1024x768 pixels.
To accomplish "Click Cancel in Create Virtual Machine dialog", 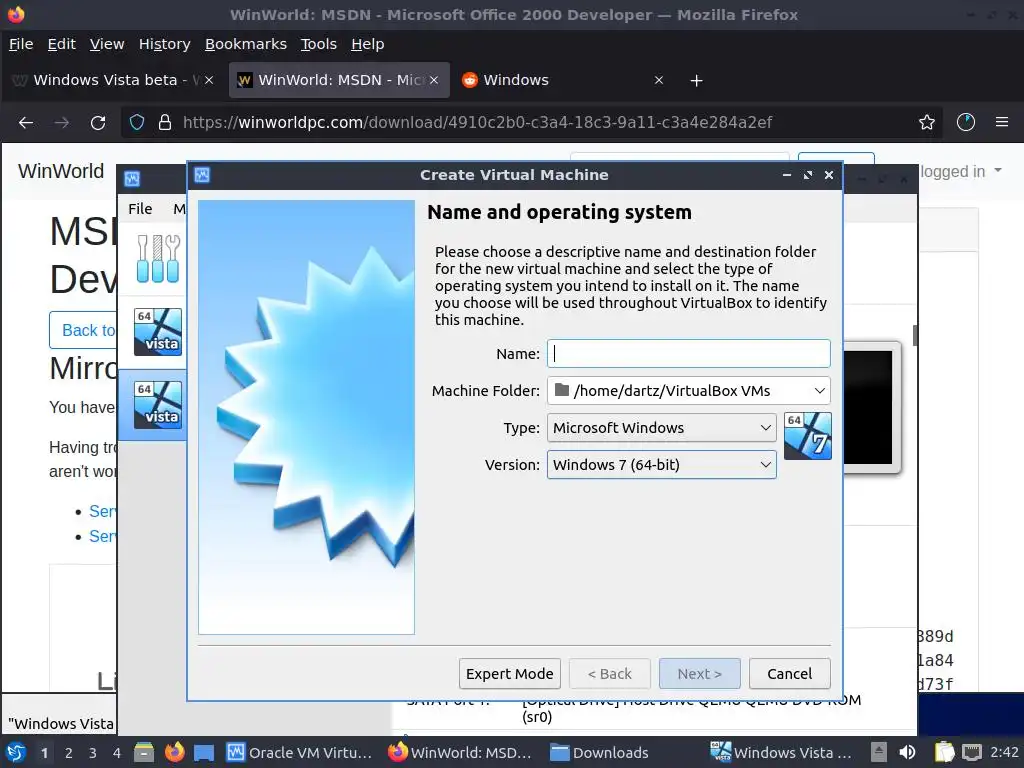I will click(790, 673).
